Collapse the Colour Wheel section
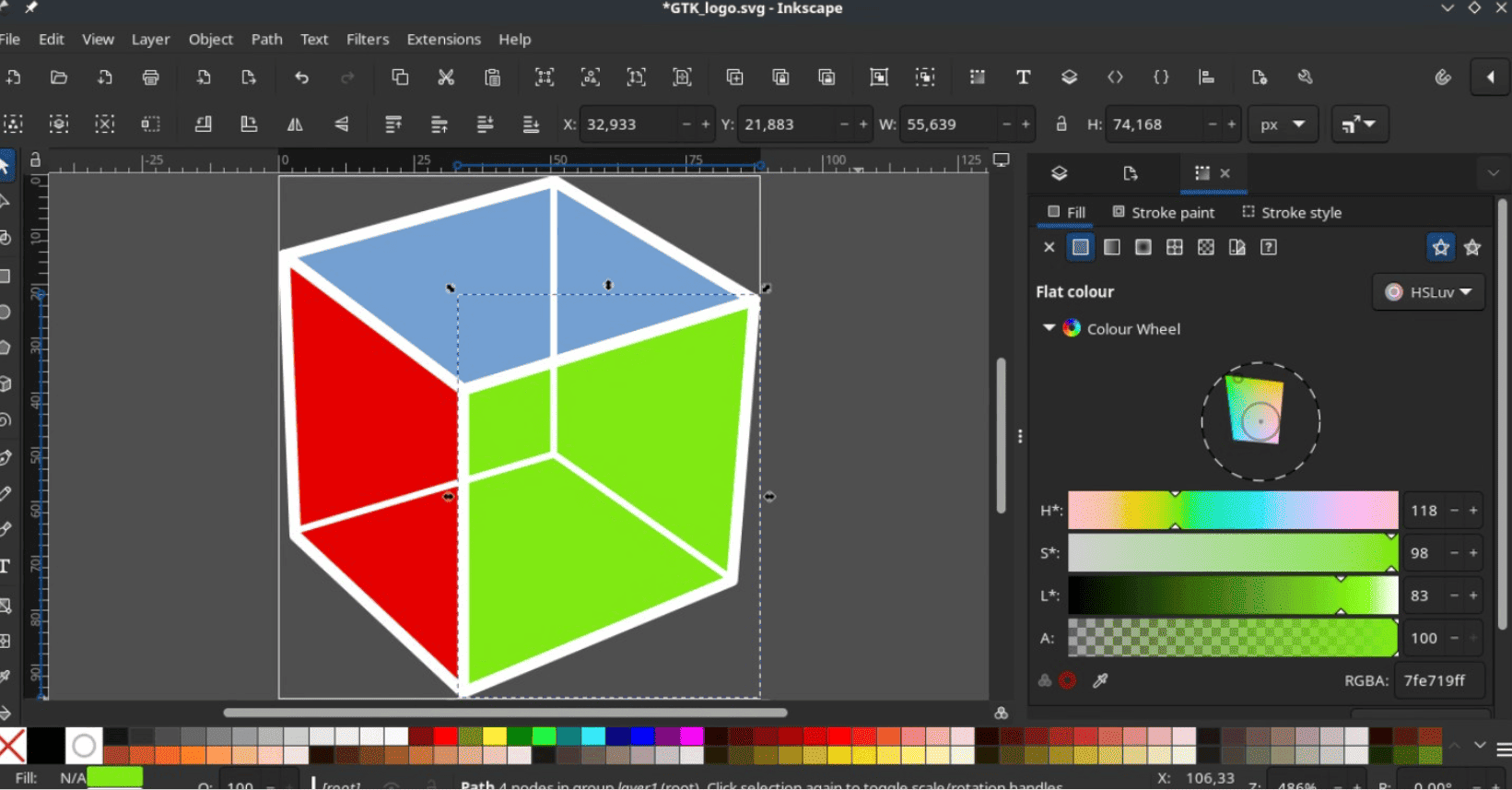 (x=1049, y=328)
